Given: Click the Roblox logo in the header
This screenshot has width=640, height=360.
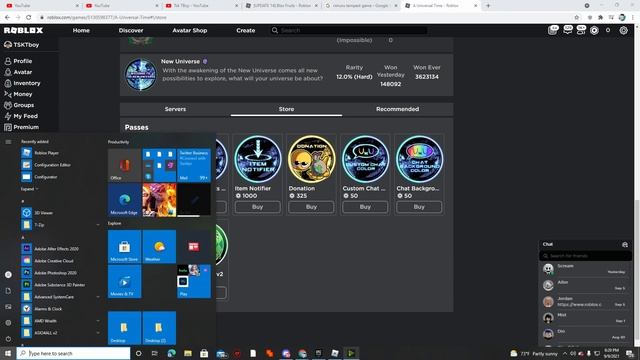Looking at the screenshot, I should (x=23, y=31).
